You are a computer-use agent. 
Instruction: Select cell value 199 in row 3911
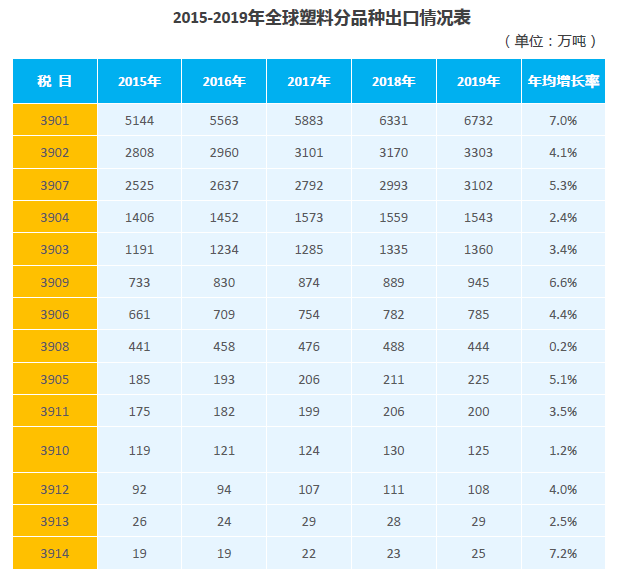pyautogui.click(x=309, y=411)
